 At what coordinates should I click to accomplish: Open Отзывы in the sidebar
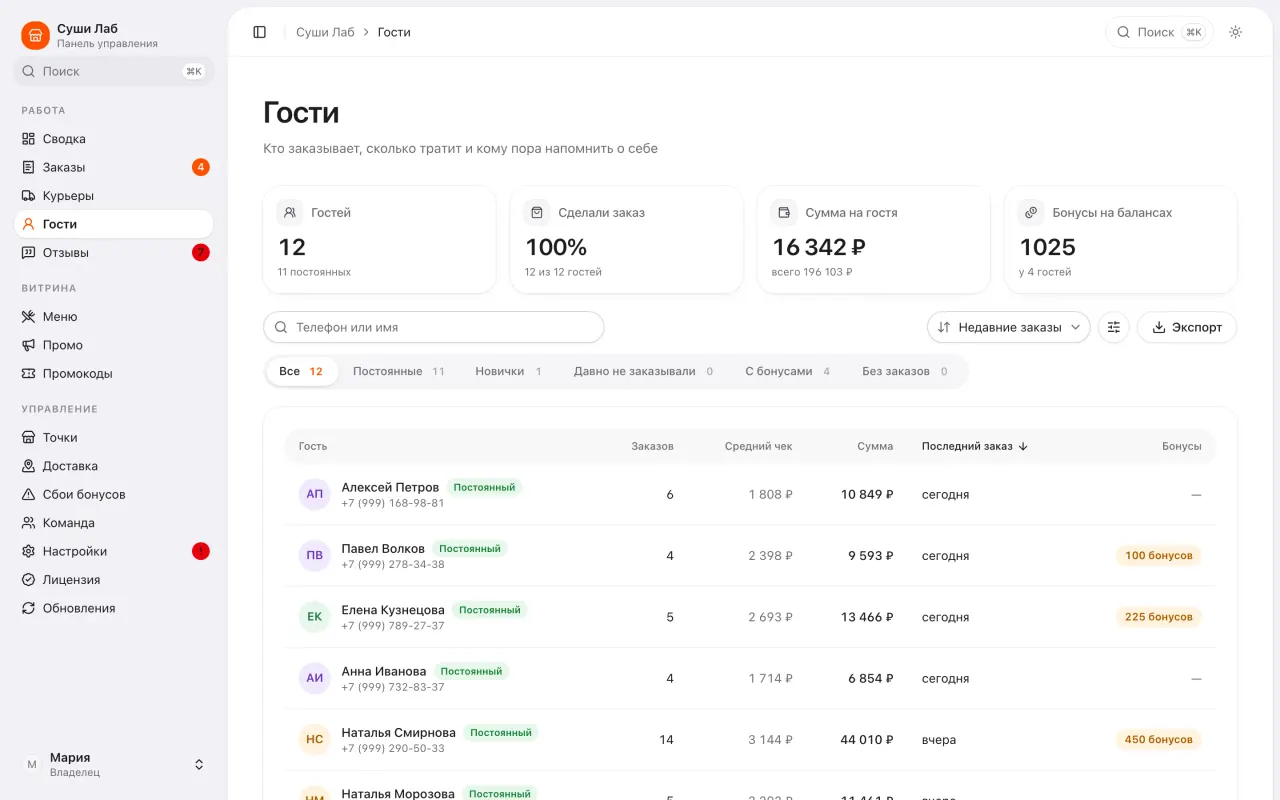tap(114, 253)
